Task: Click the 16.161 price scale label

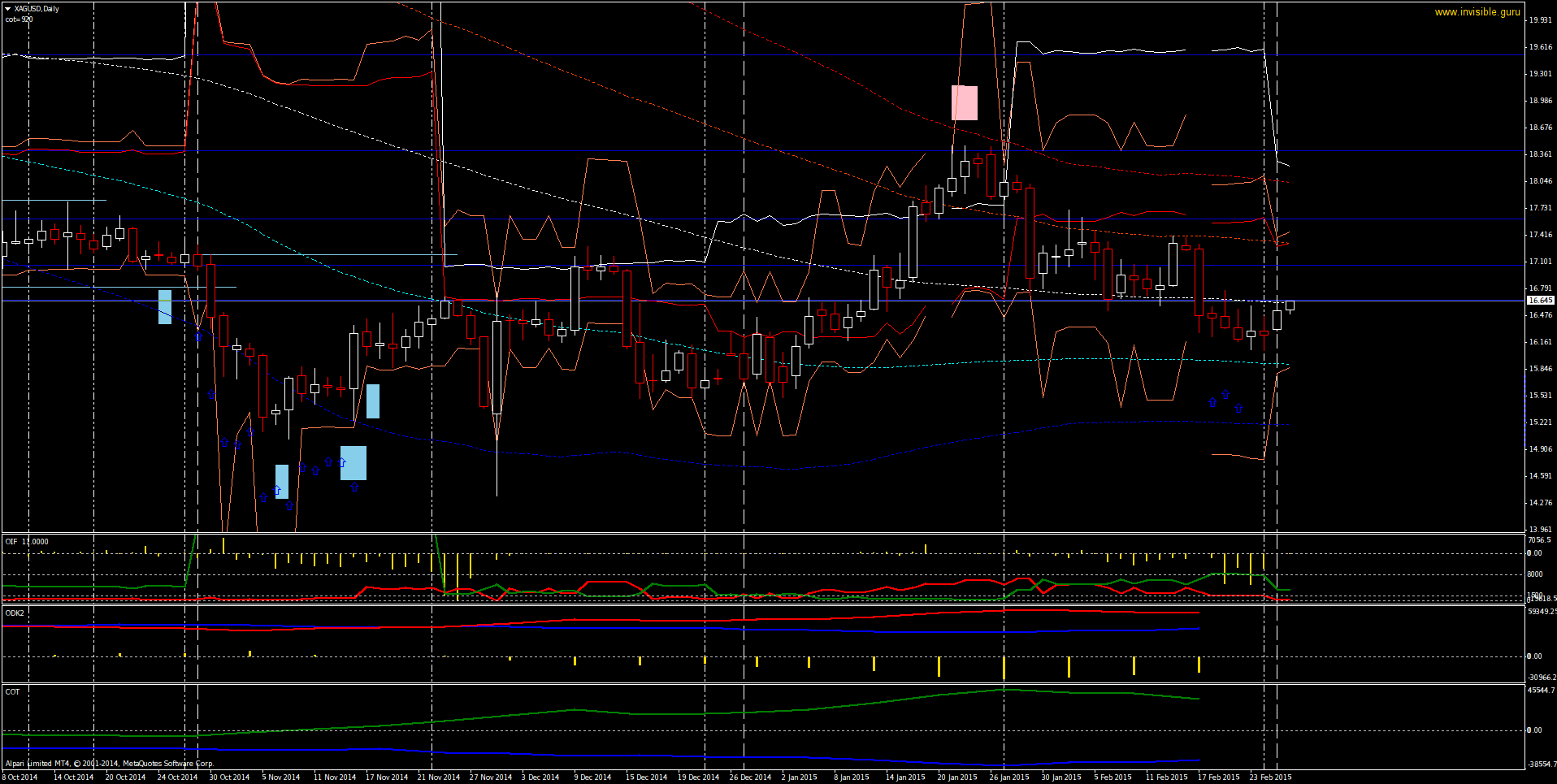Action: click(x=1541, y=342)
